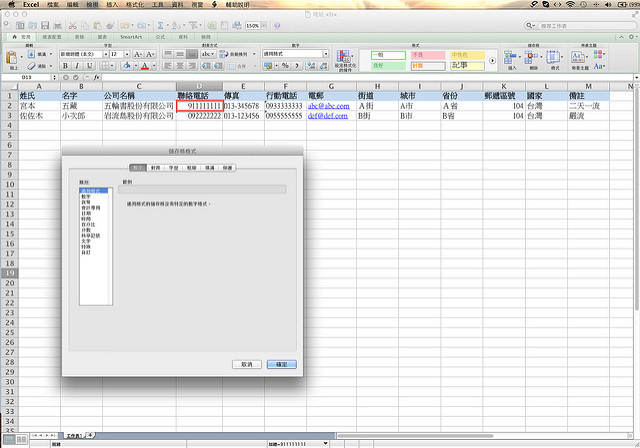Viewport: 640px width, 448px height.
Task: Open the zoom percentage dropdown
Action: click(x=264, y=26)
